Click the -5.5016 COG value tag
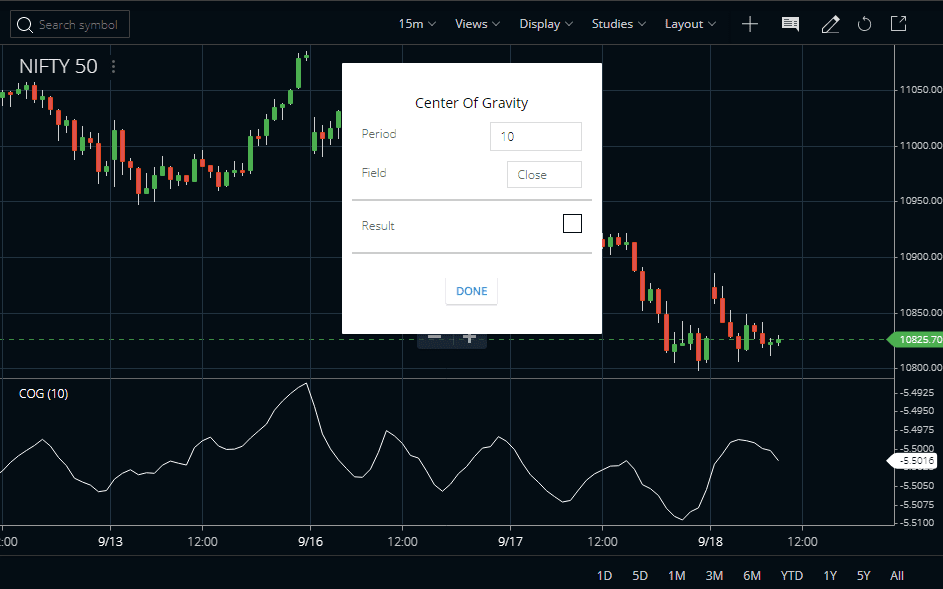The height and width of the screenshot is (589, 943). (913, 461)
